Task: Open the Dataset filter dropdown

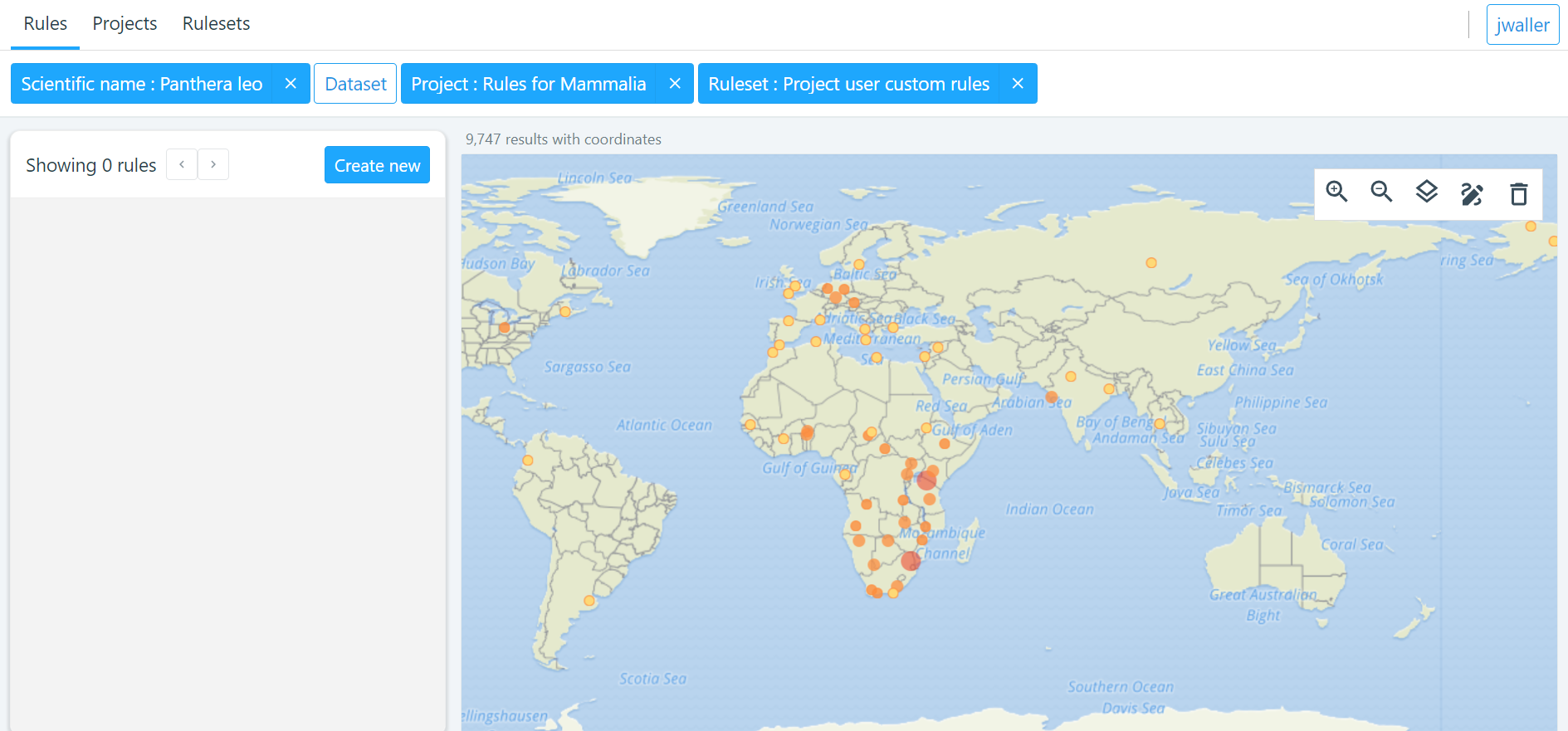Action: point(355,84)
